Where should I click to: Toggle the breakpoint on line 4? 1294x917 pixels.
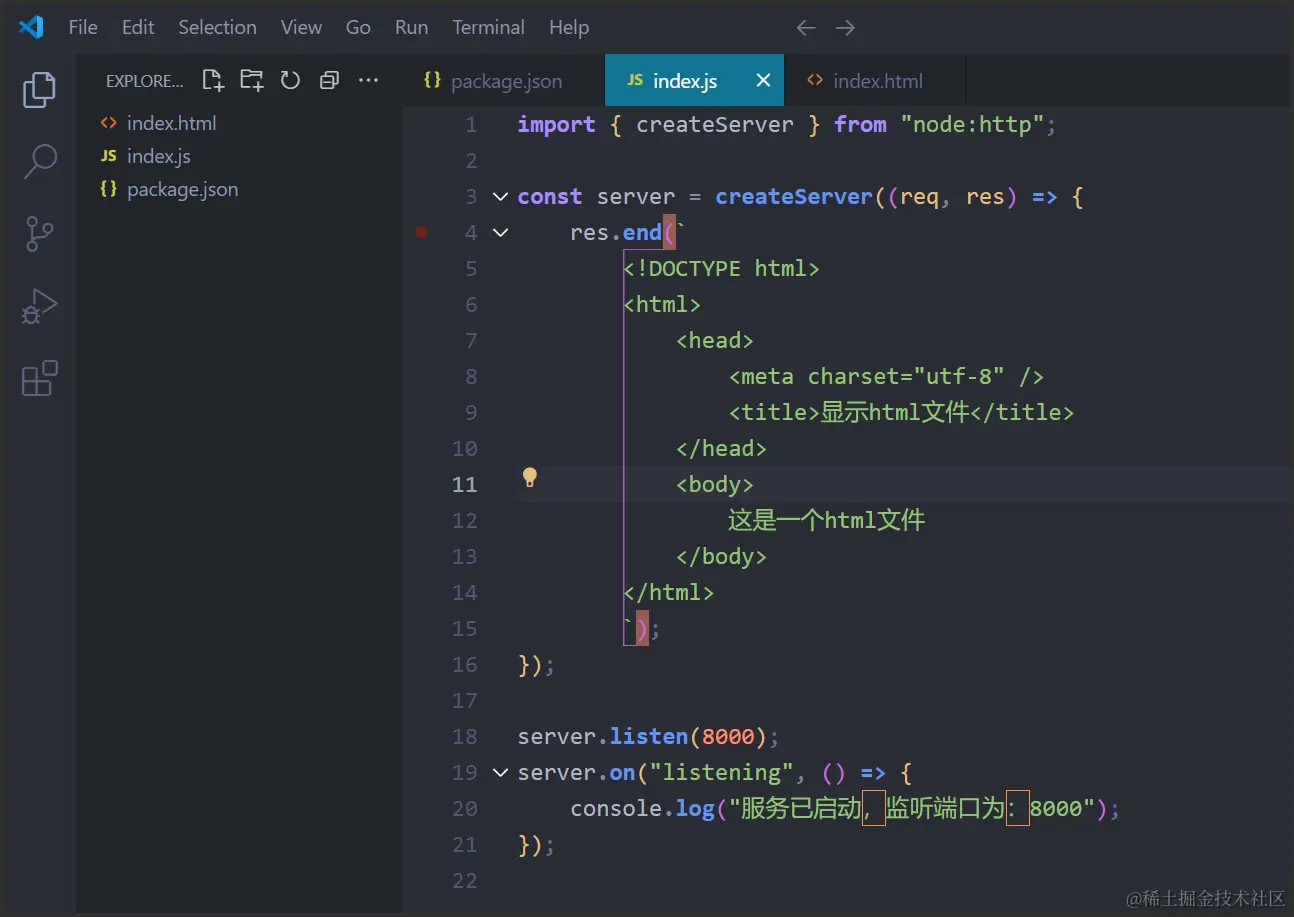click(x=421, y=232)
